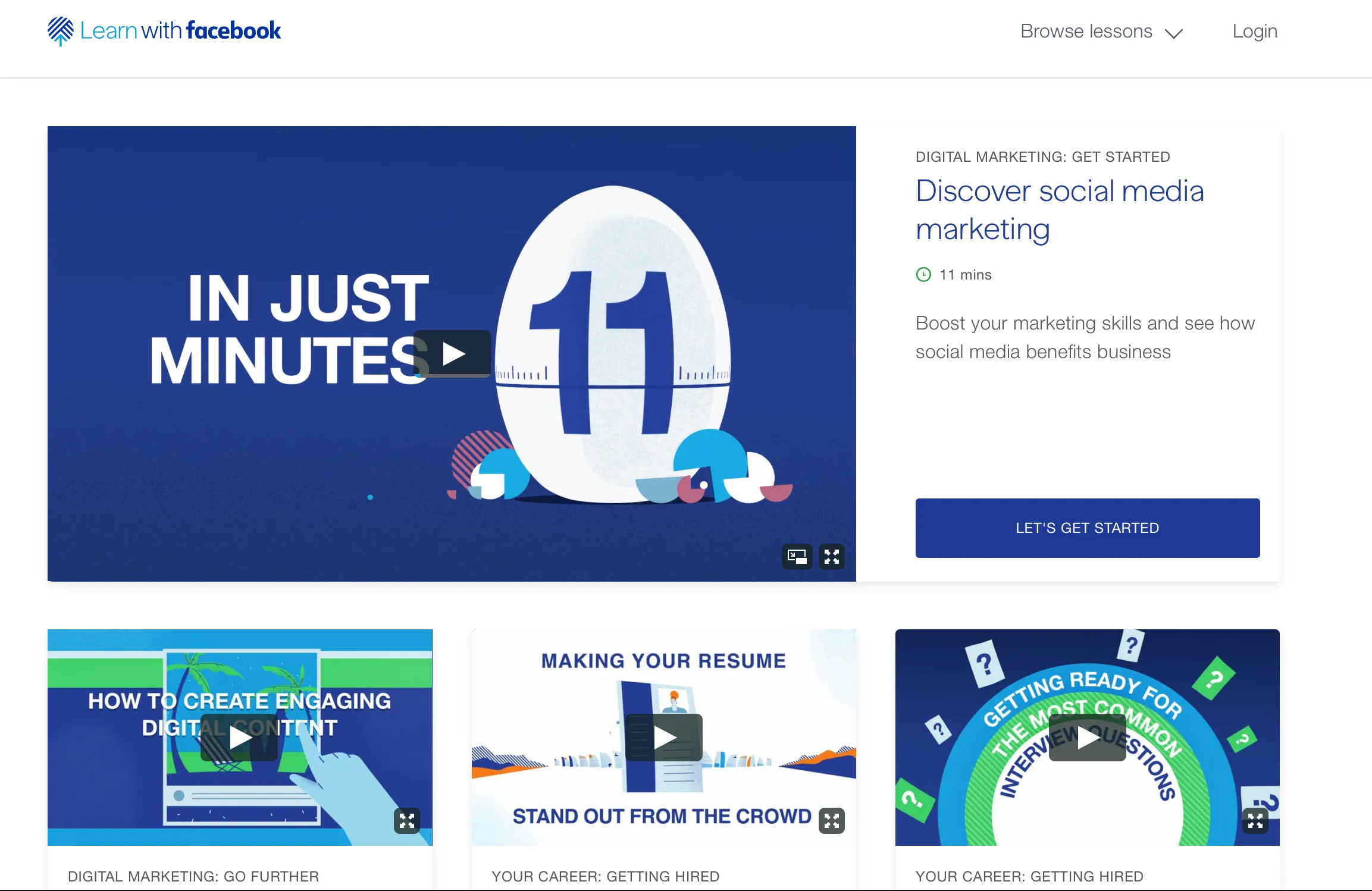Click the 'DIGITAL MARKETING: GET STARTED' label
This screenshot has width=1372, height=891.
(x=1042, y=156)
